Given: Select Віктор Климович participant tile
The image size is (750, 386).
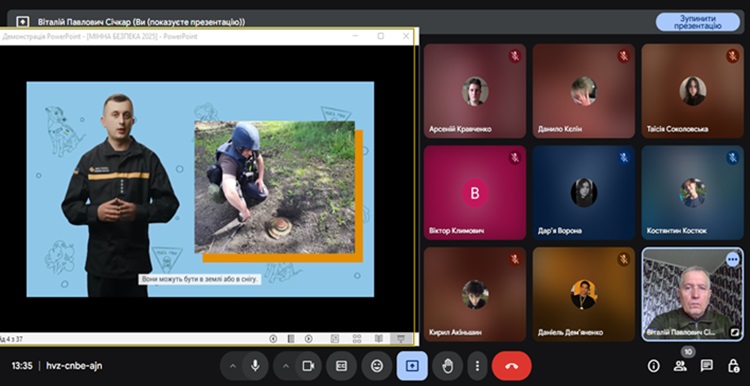Looking at the screenshot, I should pos(474,193).
